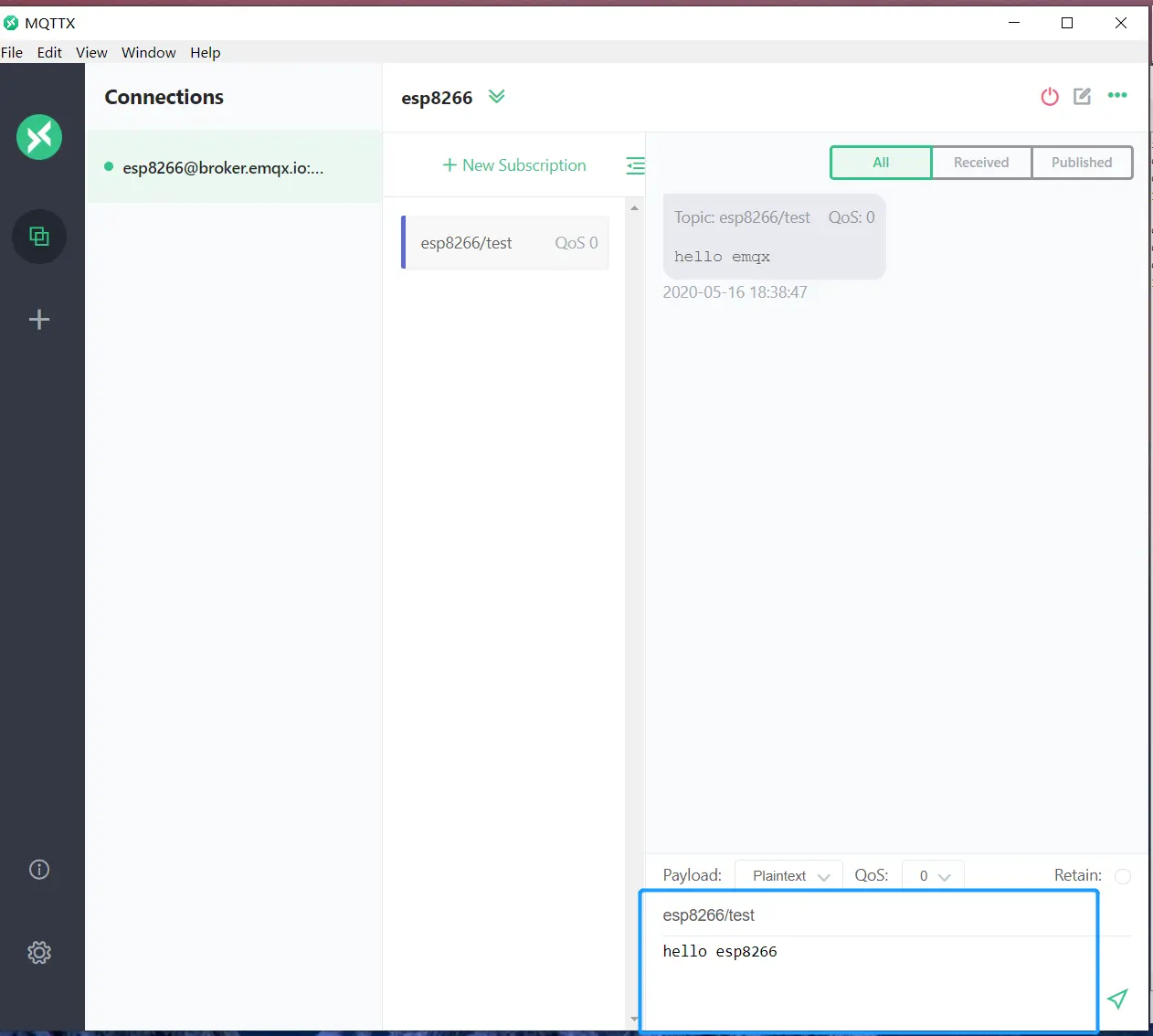The image size is (1153, 1036).
Task: Enable the Retain radio option
Action: point(1123,876)
